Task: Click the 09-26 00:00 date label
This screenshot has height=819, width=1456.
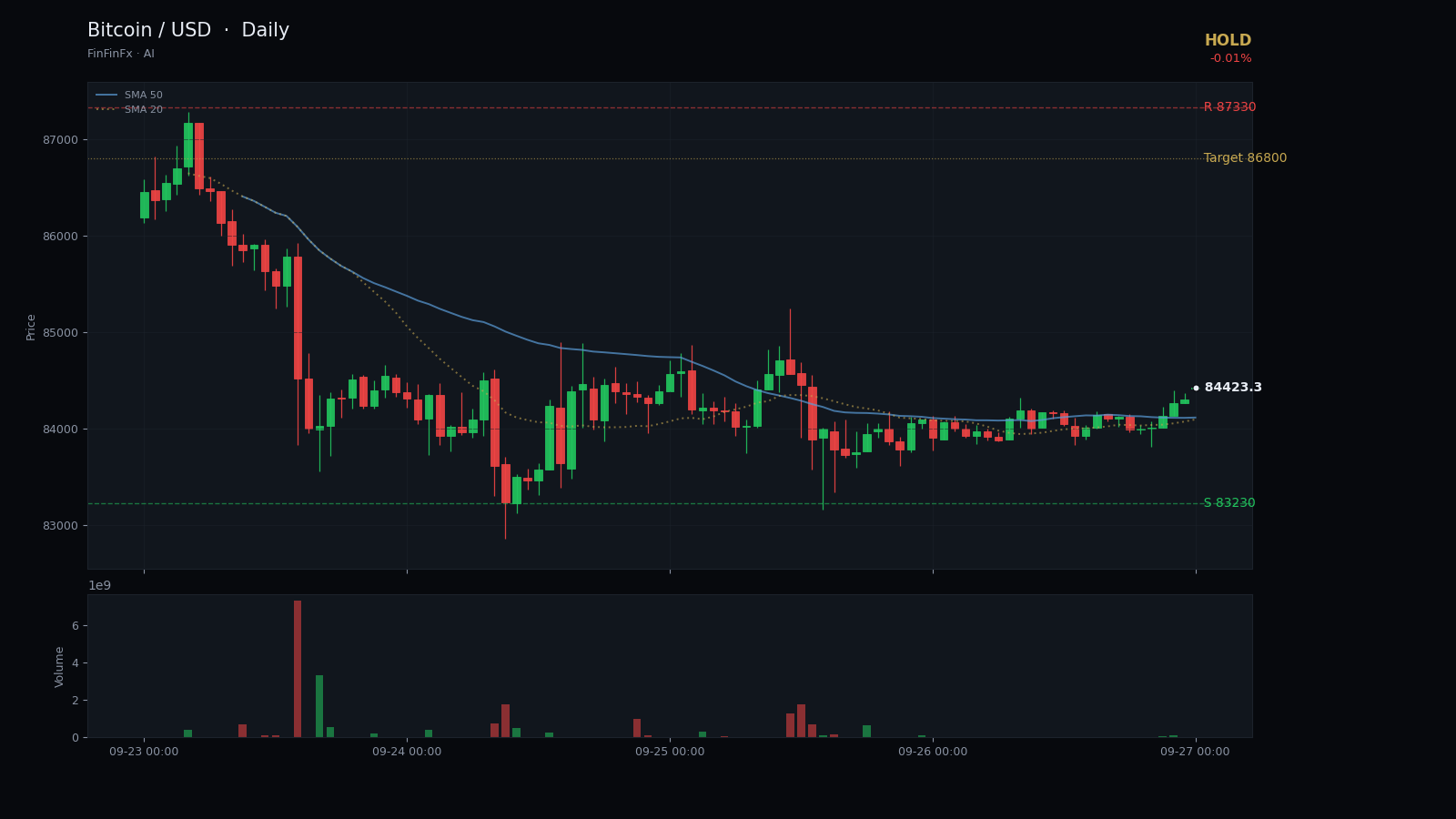Action: (933, 752)
